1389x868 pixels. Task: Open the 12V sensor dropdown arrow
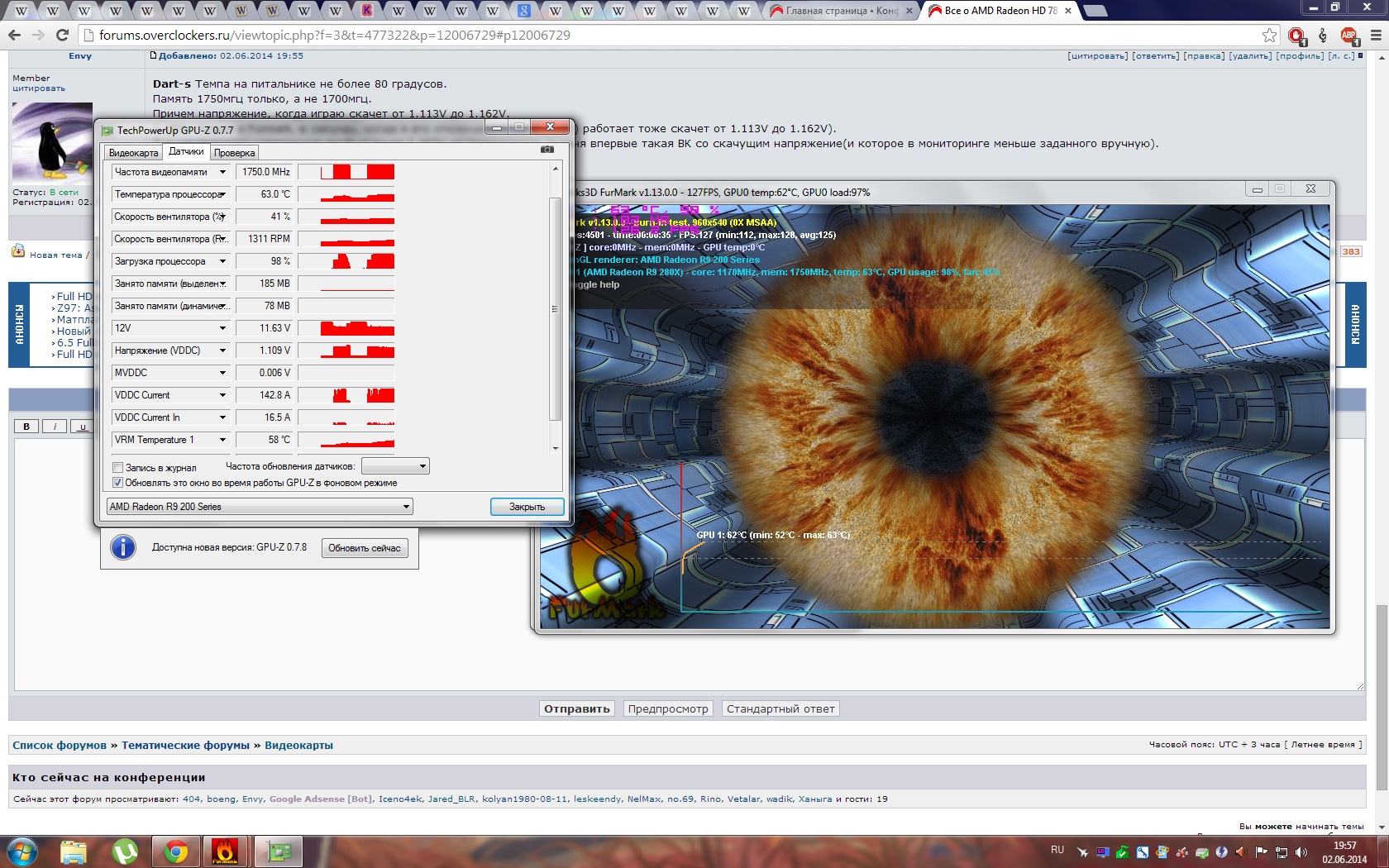(x=222, y=328)
